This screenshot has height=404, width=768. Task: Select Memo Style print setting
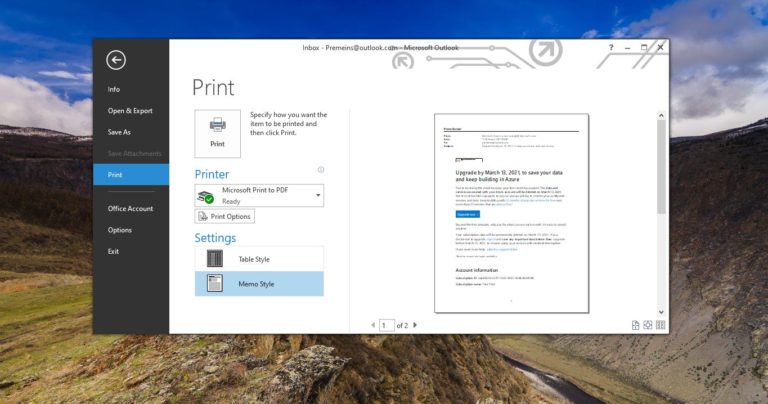click(259, 284)
